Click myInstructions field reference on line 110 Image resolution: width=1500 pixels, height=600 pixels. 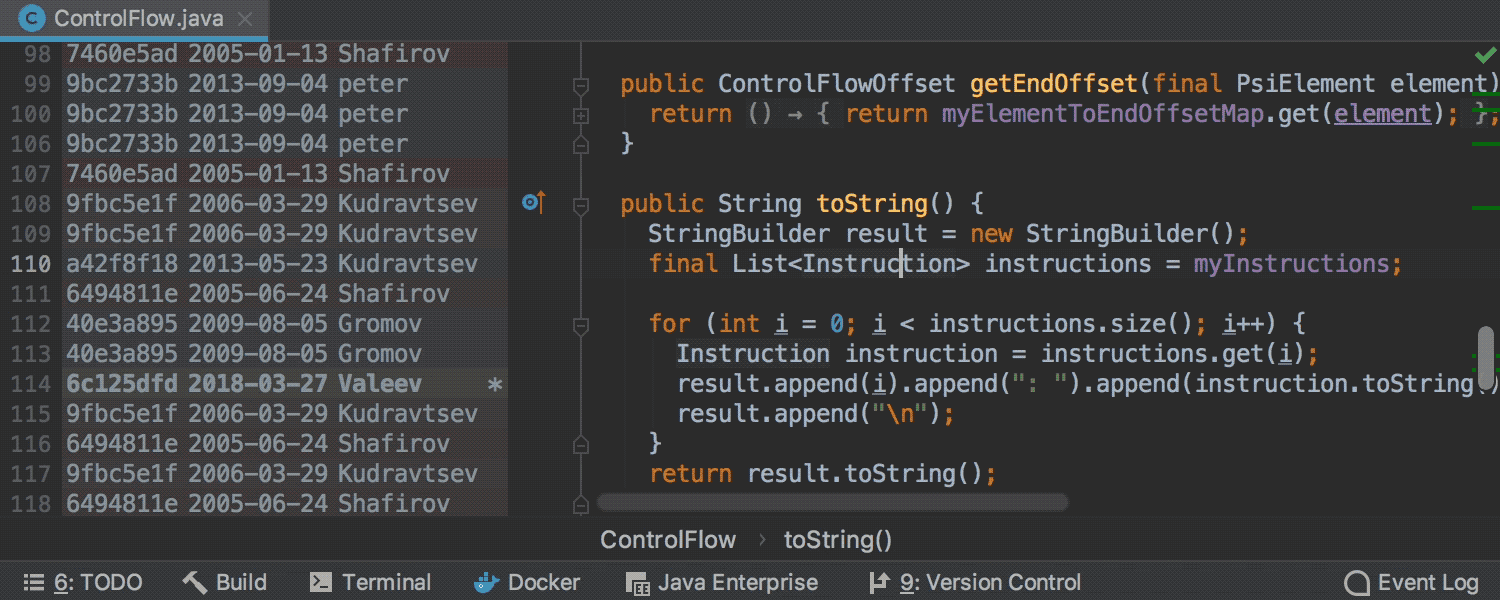[1291, 264]
